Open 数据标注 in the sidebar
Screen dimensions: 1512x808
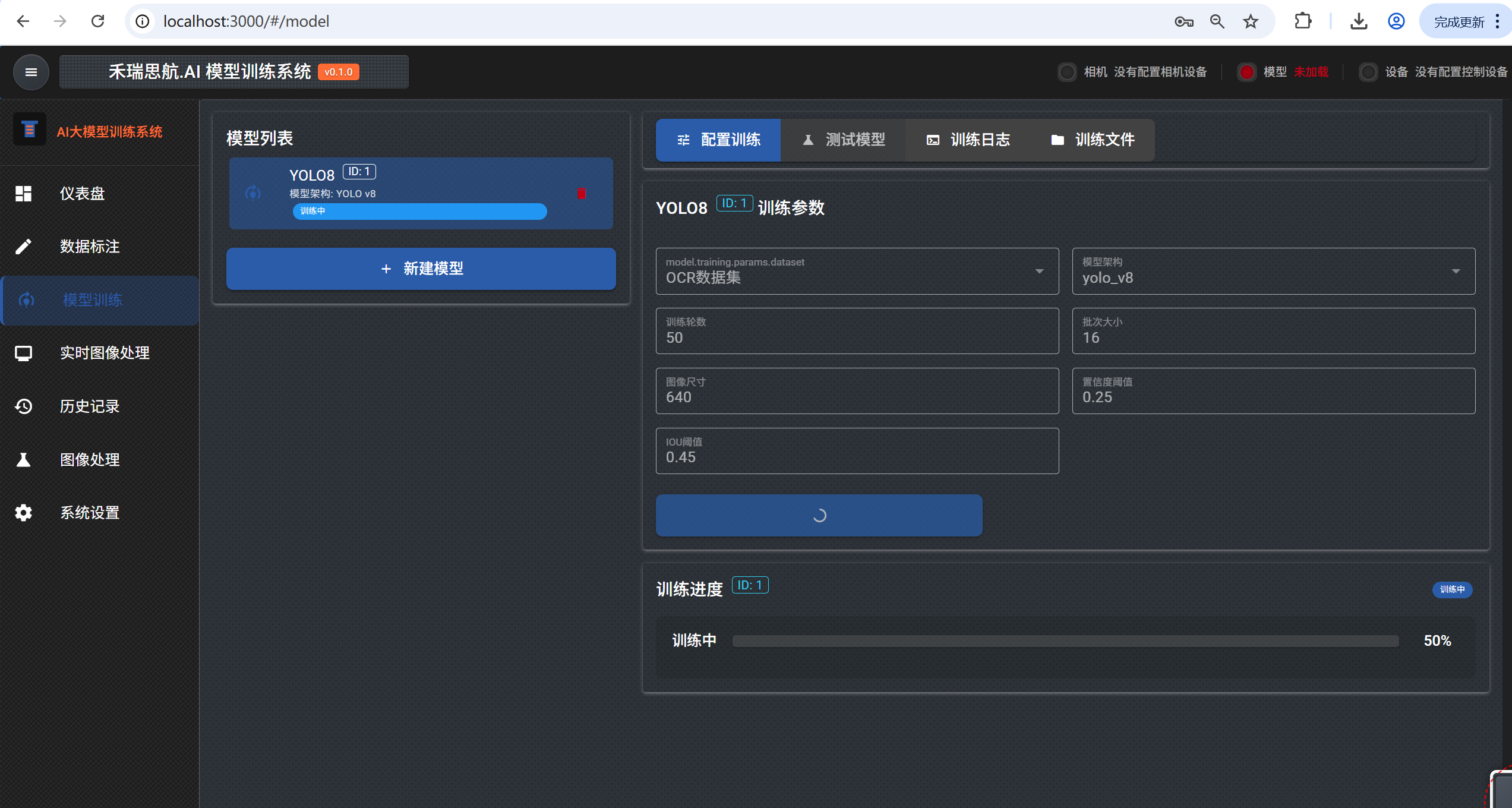pos(100,247)
